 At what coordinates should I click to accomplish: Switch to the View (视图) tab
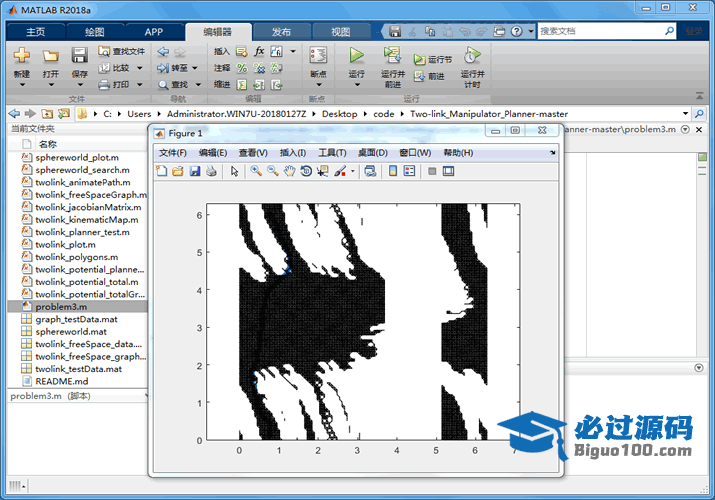click(341, 32)
